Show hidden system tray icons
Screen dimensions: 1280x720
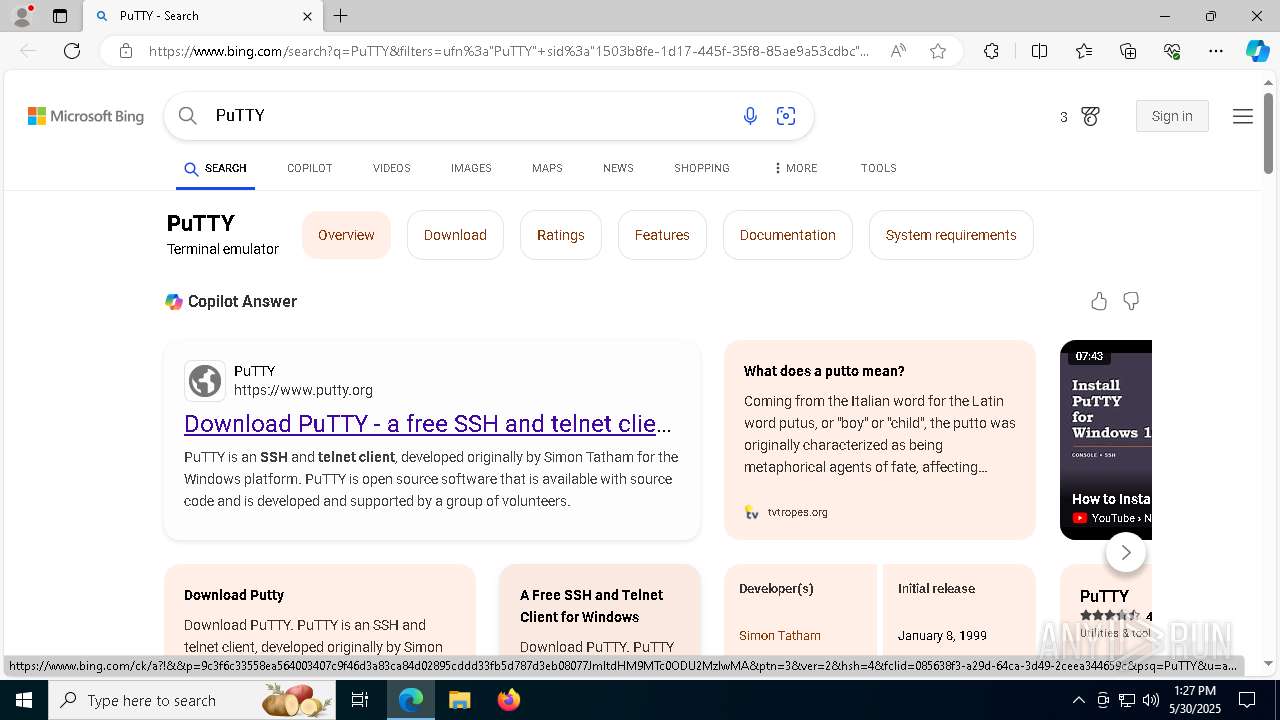click(x=1078, y=700)
